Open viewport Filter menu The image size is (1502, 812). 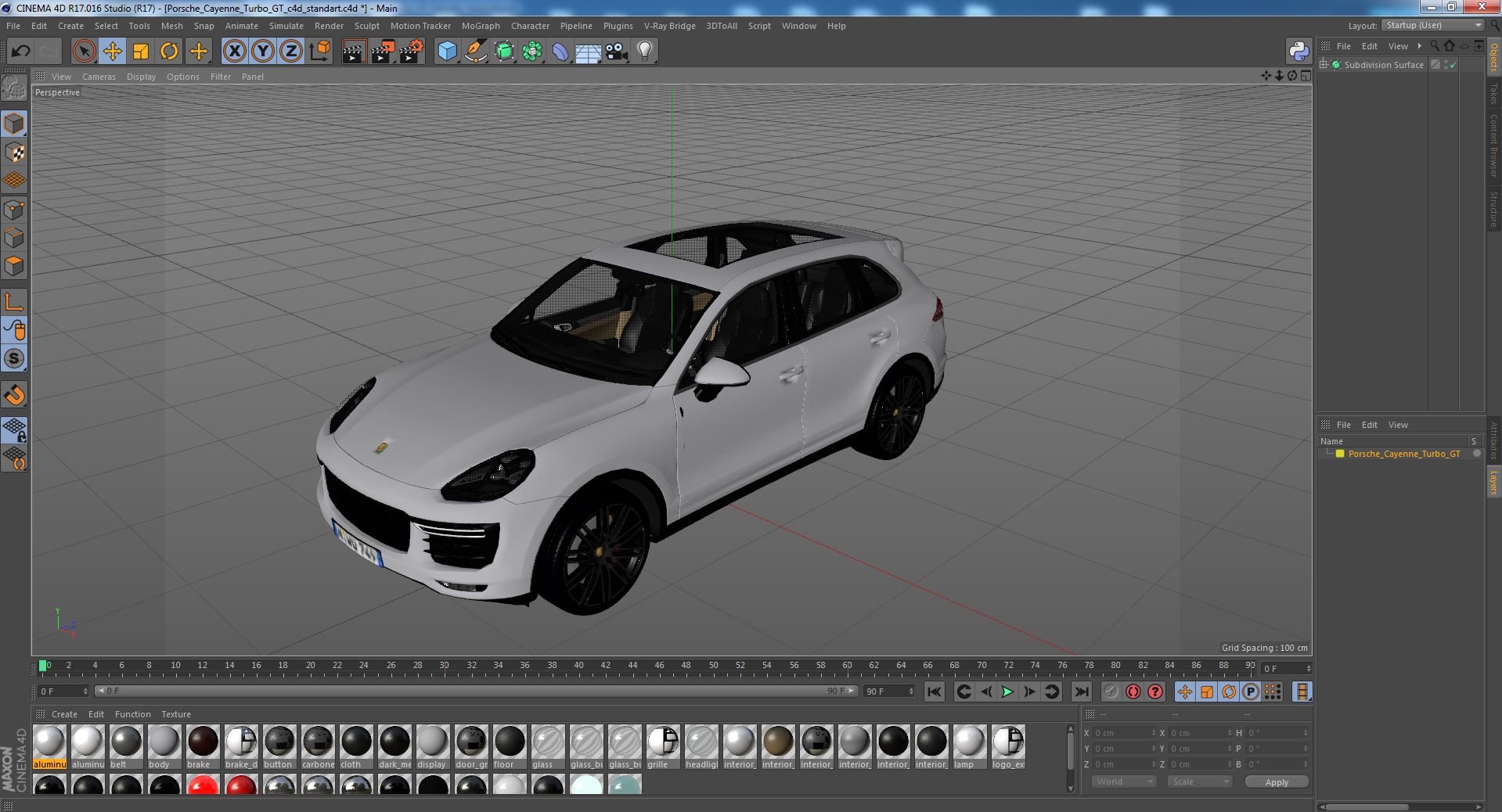tap(221, 77)
